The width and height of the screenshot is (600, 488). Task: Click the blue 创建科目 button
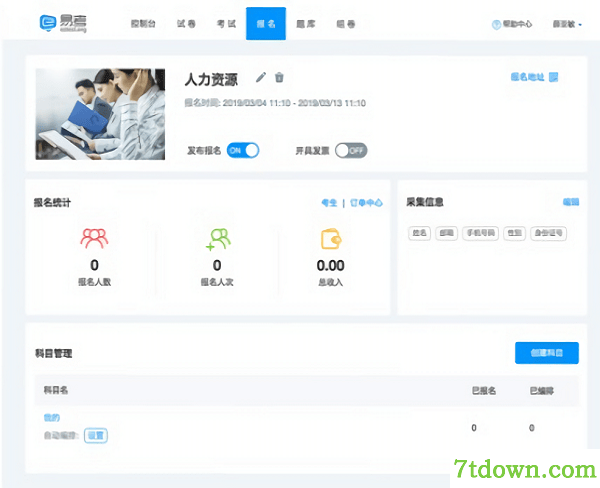547,353
